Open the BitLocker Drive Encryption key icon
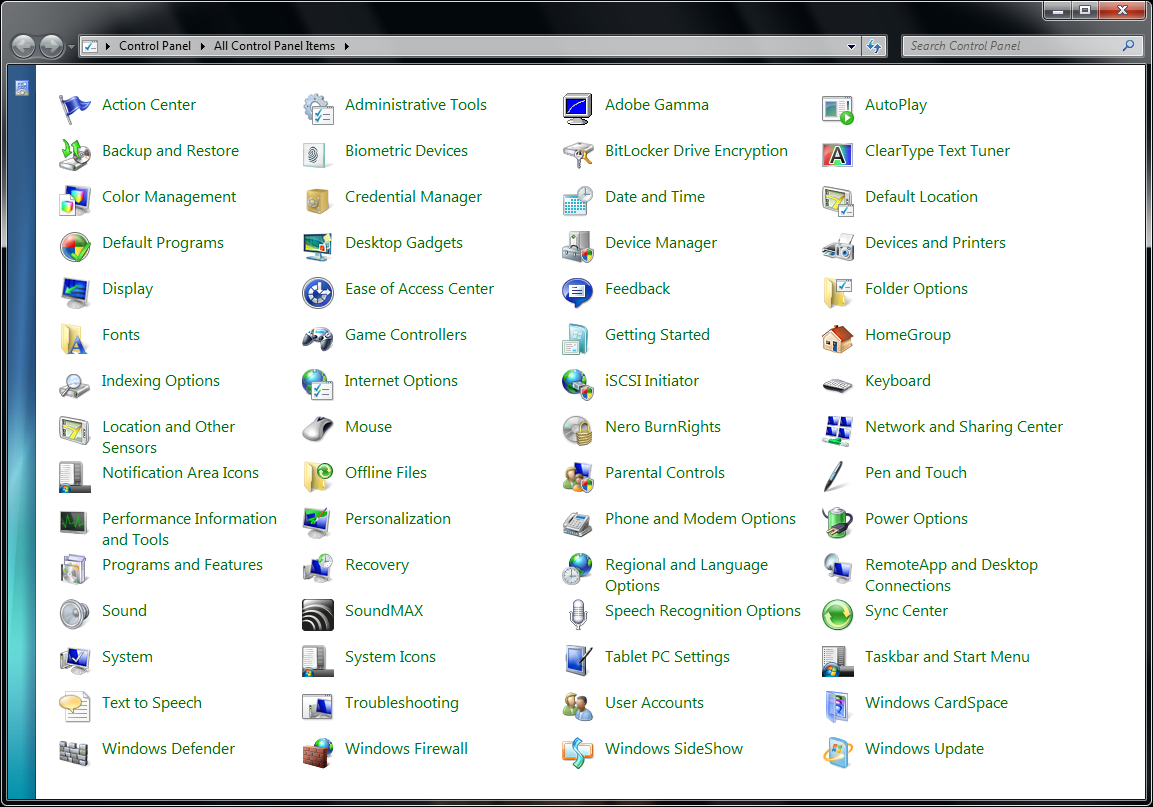This screenshot has height=807, width=1153. click(577, 154)
